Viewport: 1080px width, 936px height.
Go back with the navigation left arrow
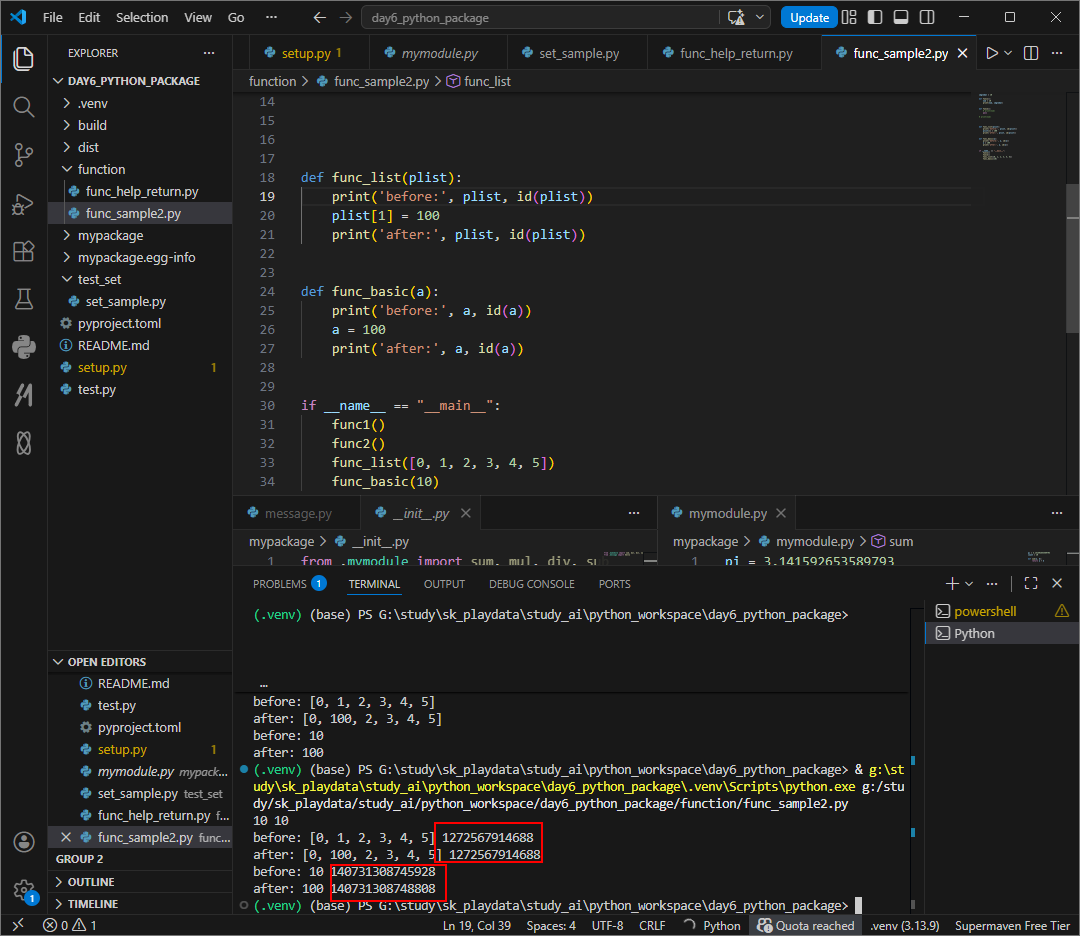(320, 17)
